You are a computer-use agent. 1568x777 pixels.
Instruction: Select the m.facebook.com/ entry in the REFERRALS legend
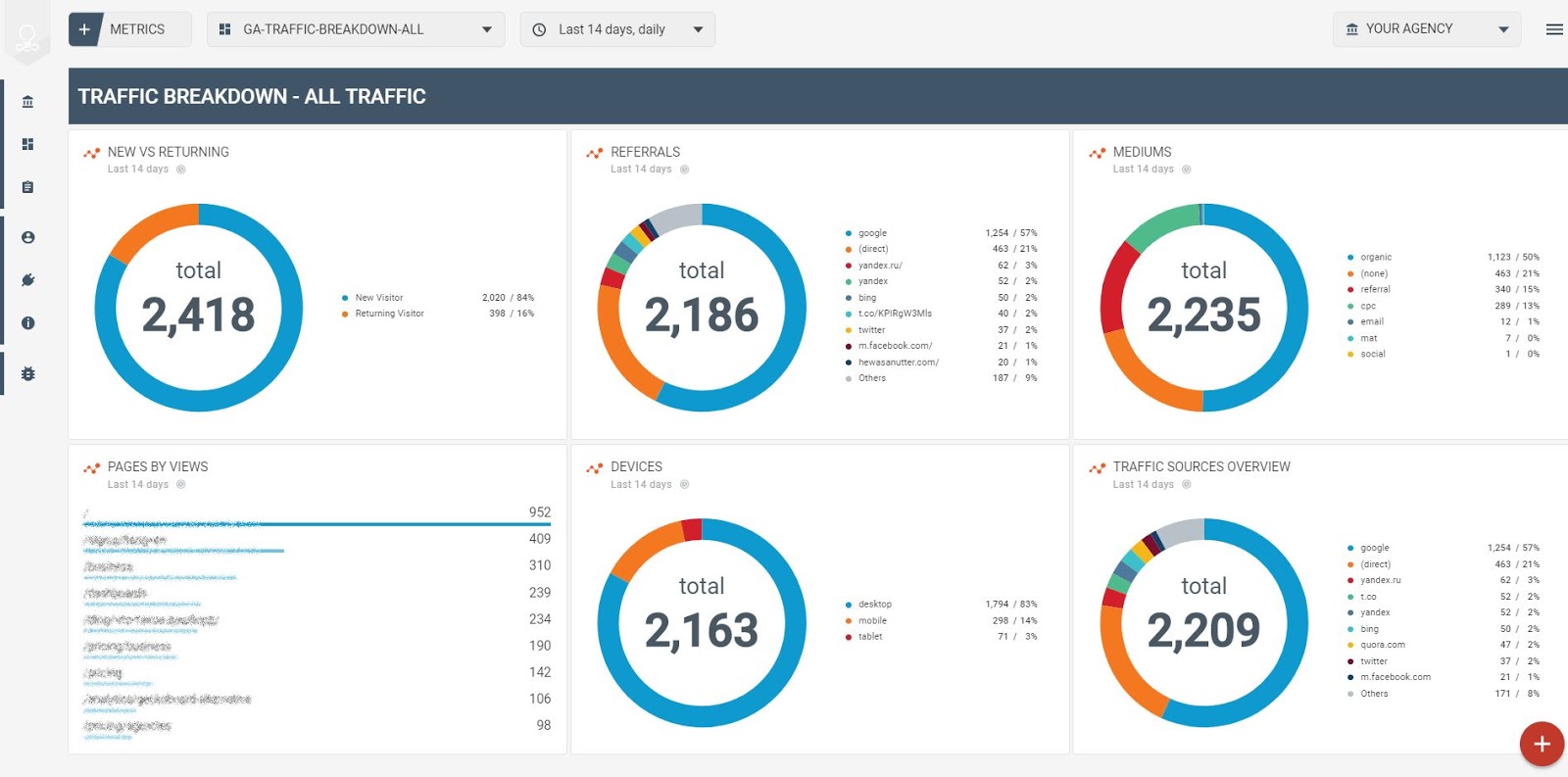[895, 346]
